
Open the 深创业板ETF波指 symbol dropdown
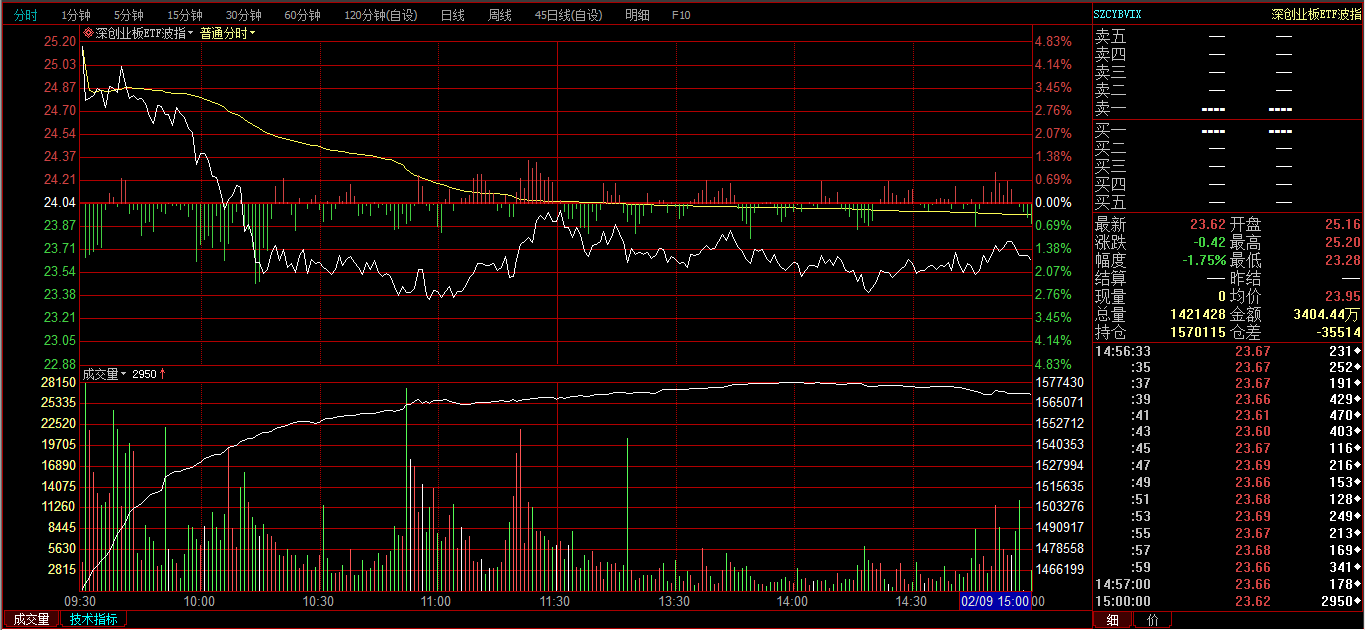[x=193, y=33]
